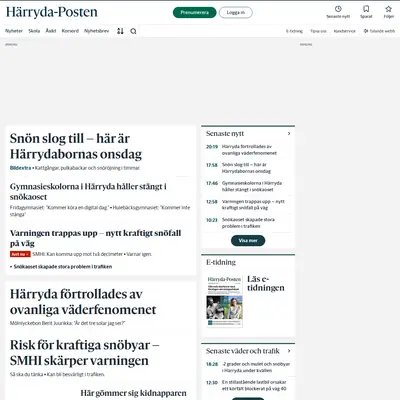Open headline Här gömmer sig kidnapparen
The width and height of the screenshot is (400, 400).
133,393
